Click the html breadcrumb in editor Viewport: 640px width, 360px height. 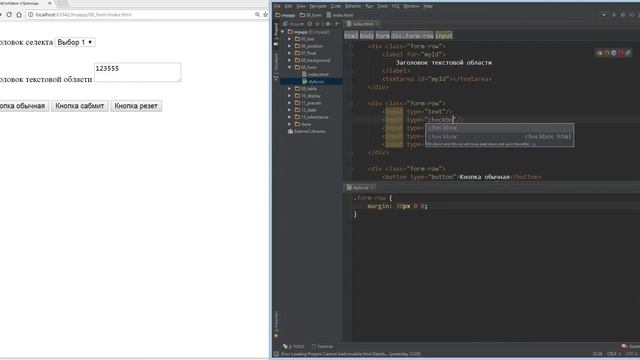tap(351, 36)
